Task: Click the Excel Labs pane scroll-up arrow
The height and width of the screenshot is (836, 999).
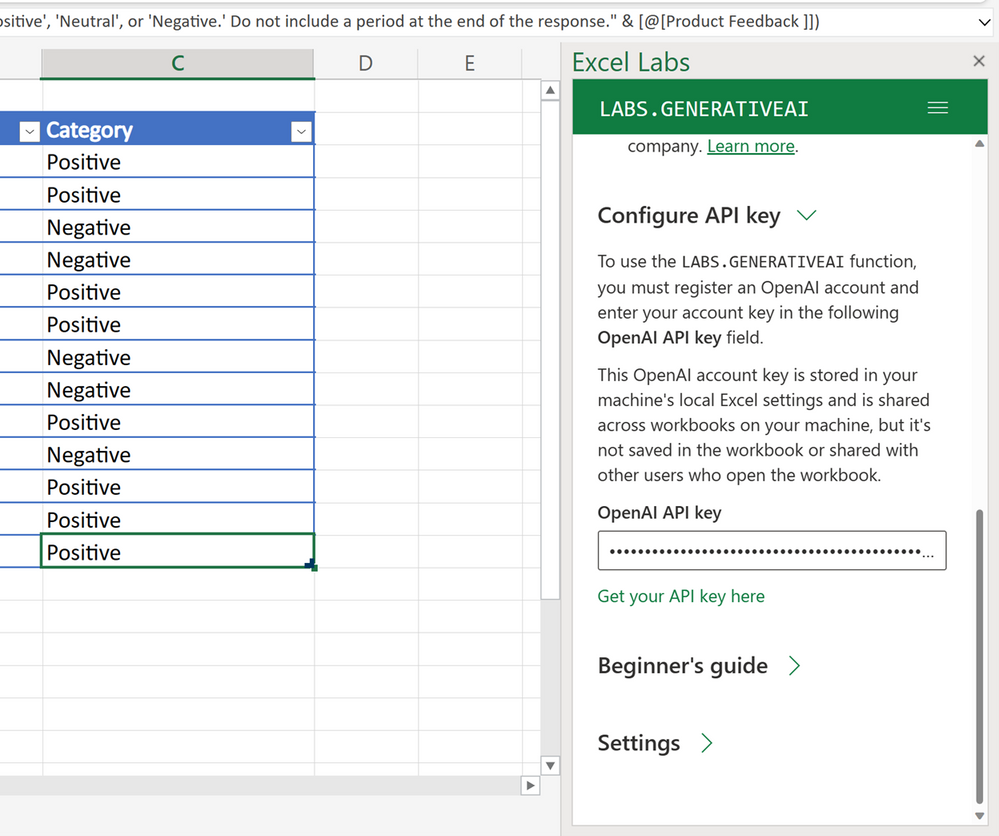Action: point(981,144)
